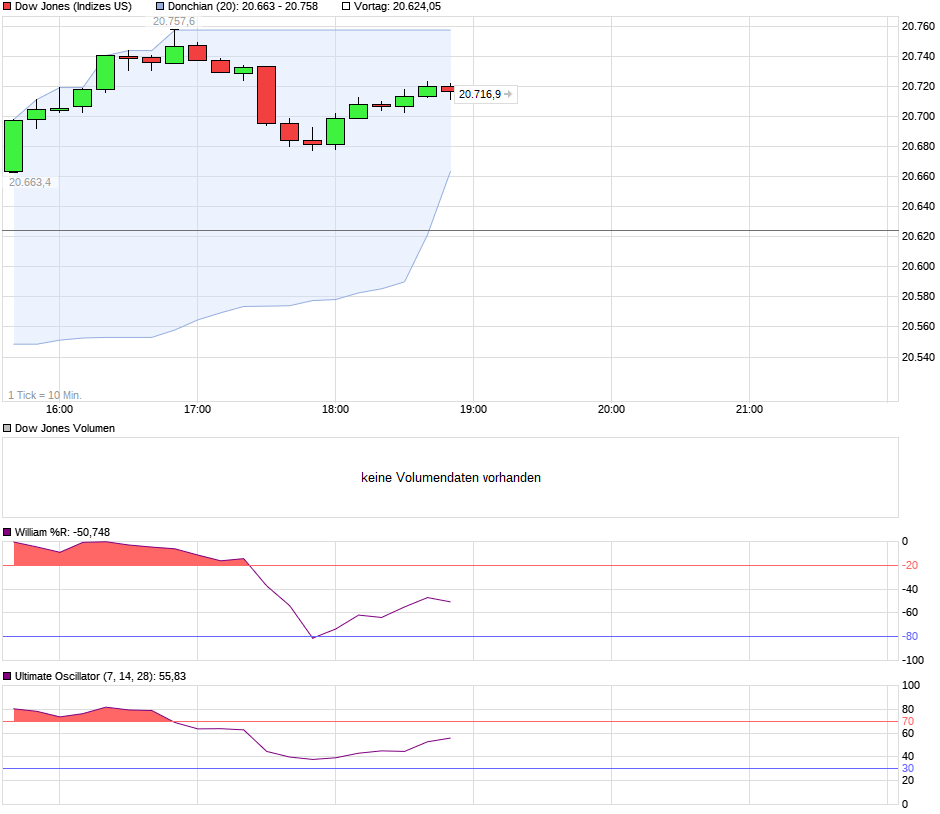Click the Dow Jones Volumen legend swatch
The image size is (940, 814).
pyautogui.click(x=7, y=429)
